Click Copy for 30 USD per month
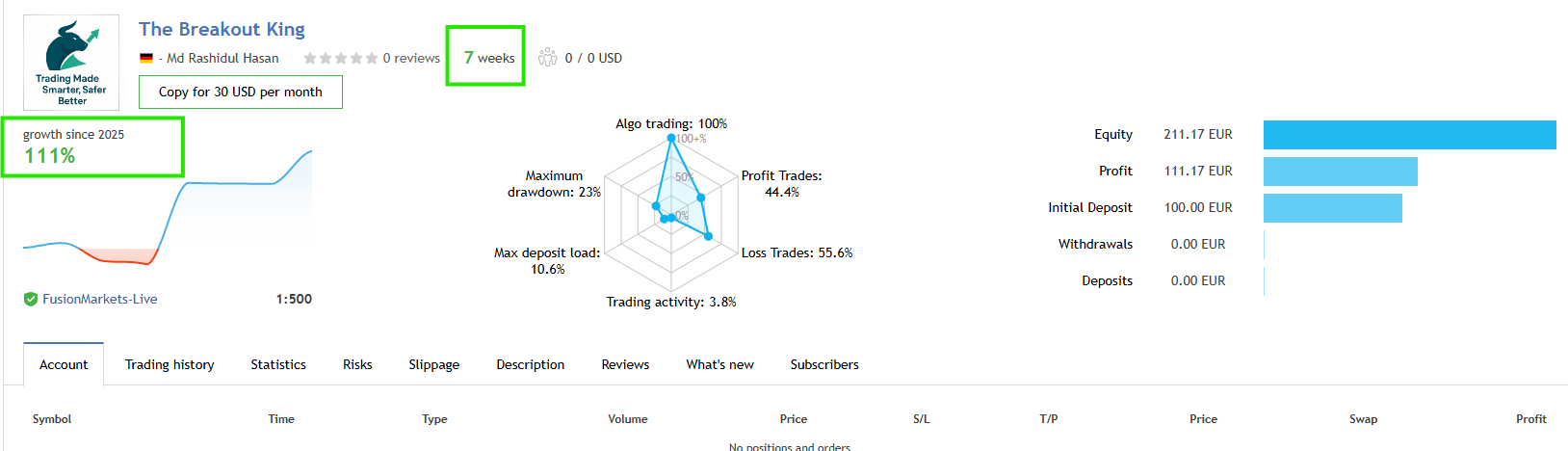1568x451 pixels. coord(241,93)
